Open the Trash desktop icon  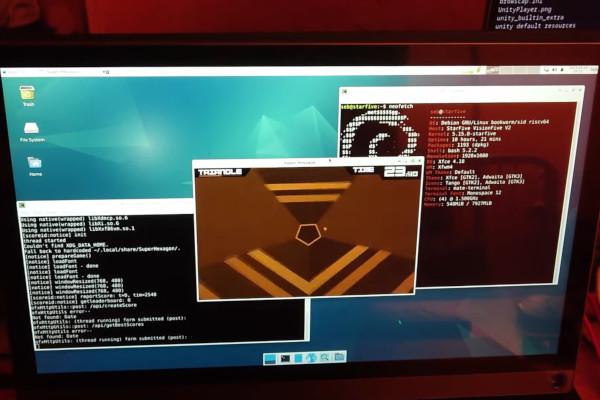point(27,94)
